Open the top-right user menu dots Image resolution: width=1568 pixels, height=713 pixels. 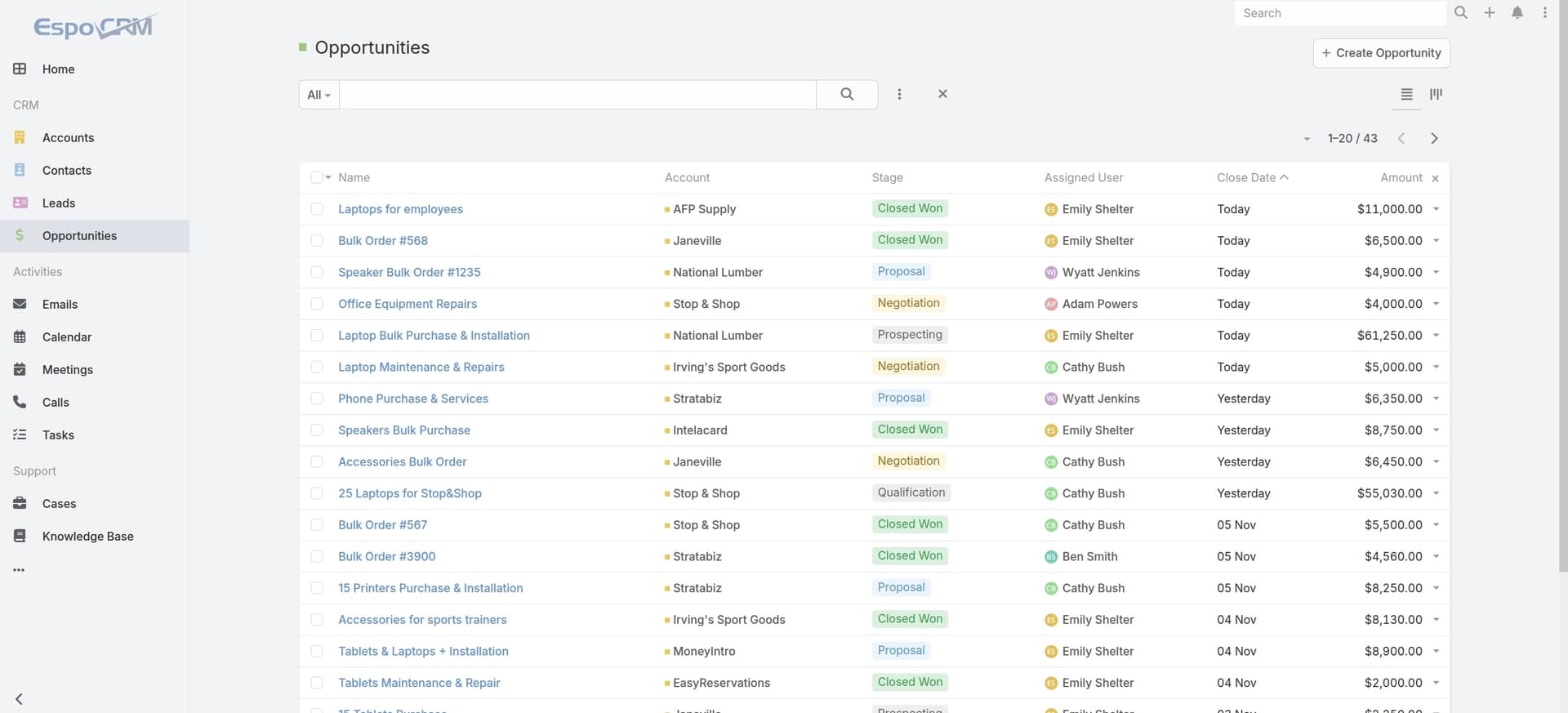(1545, 13)
